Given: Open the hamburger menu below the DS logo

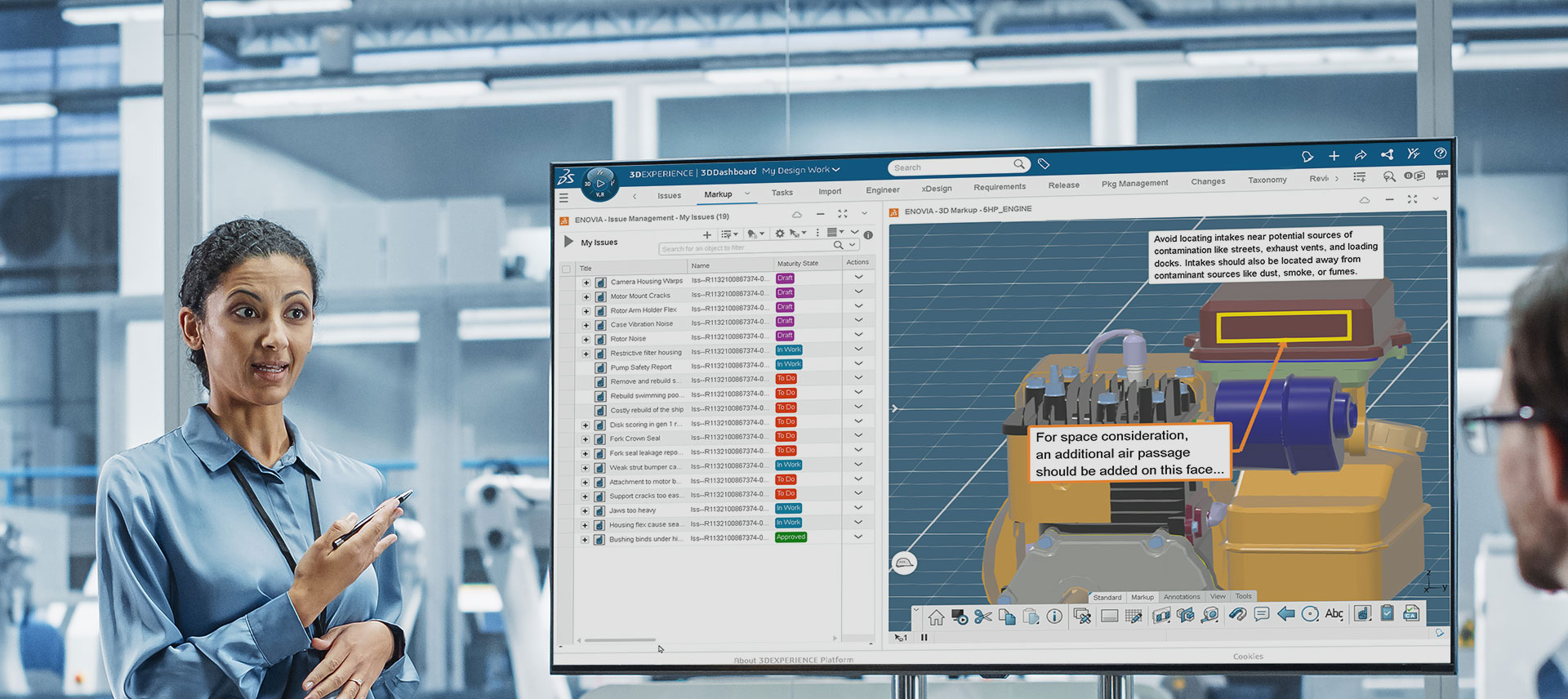Looking at the screenshot, I should pyautogui.click(x=563, y=198).
